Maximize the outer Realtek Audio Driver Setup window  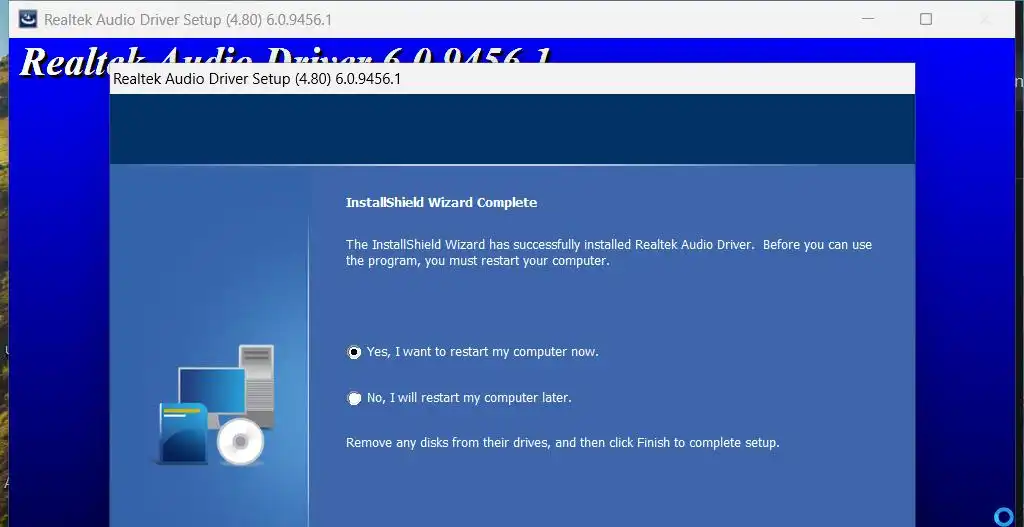point(925,19)
